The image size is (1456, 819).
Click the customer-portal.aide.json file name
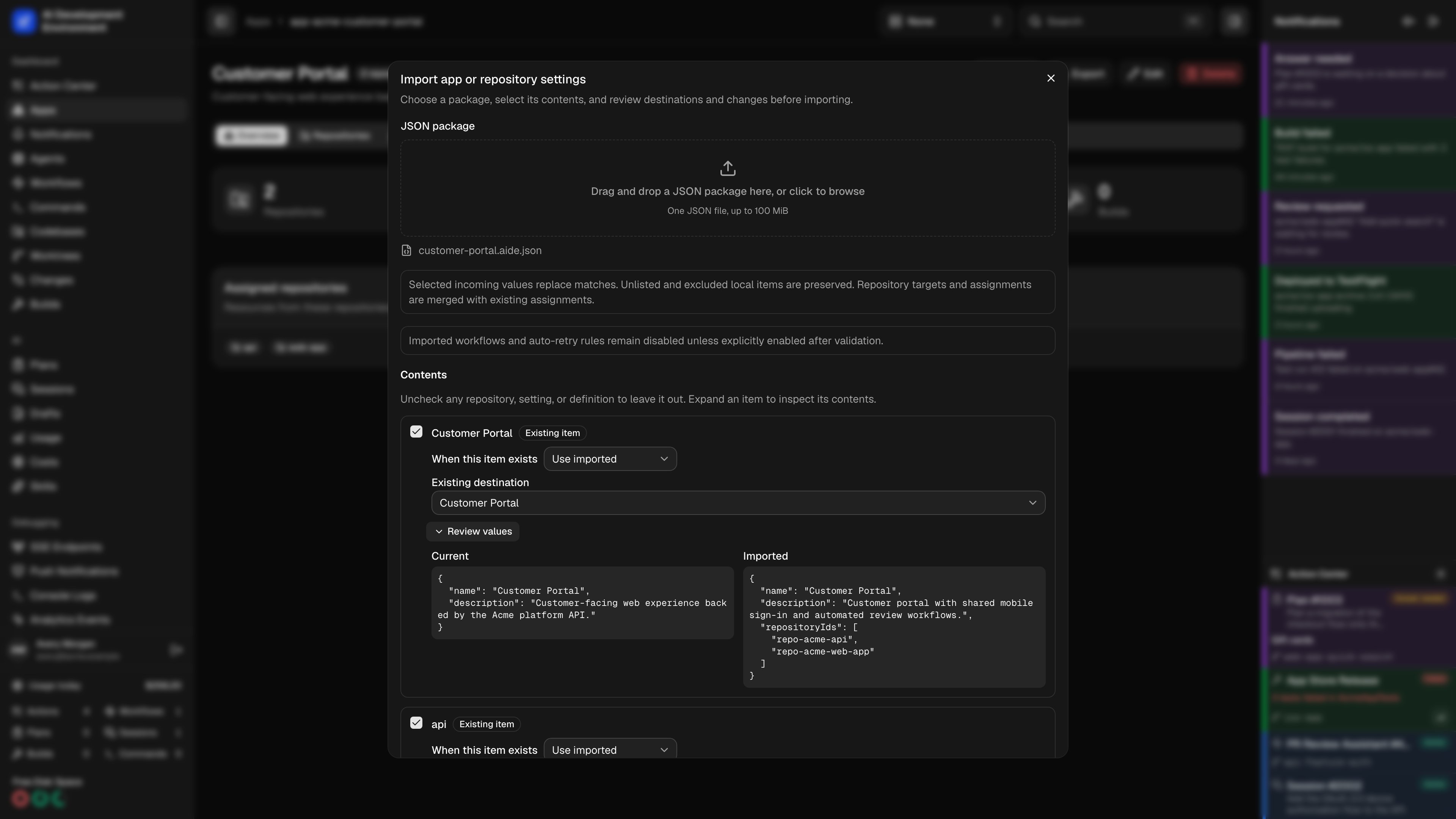tap(480, 250)
